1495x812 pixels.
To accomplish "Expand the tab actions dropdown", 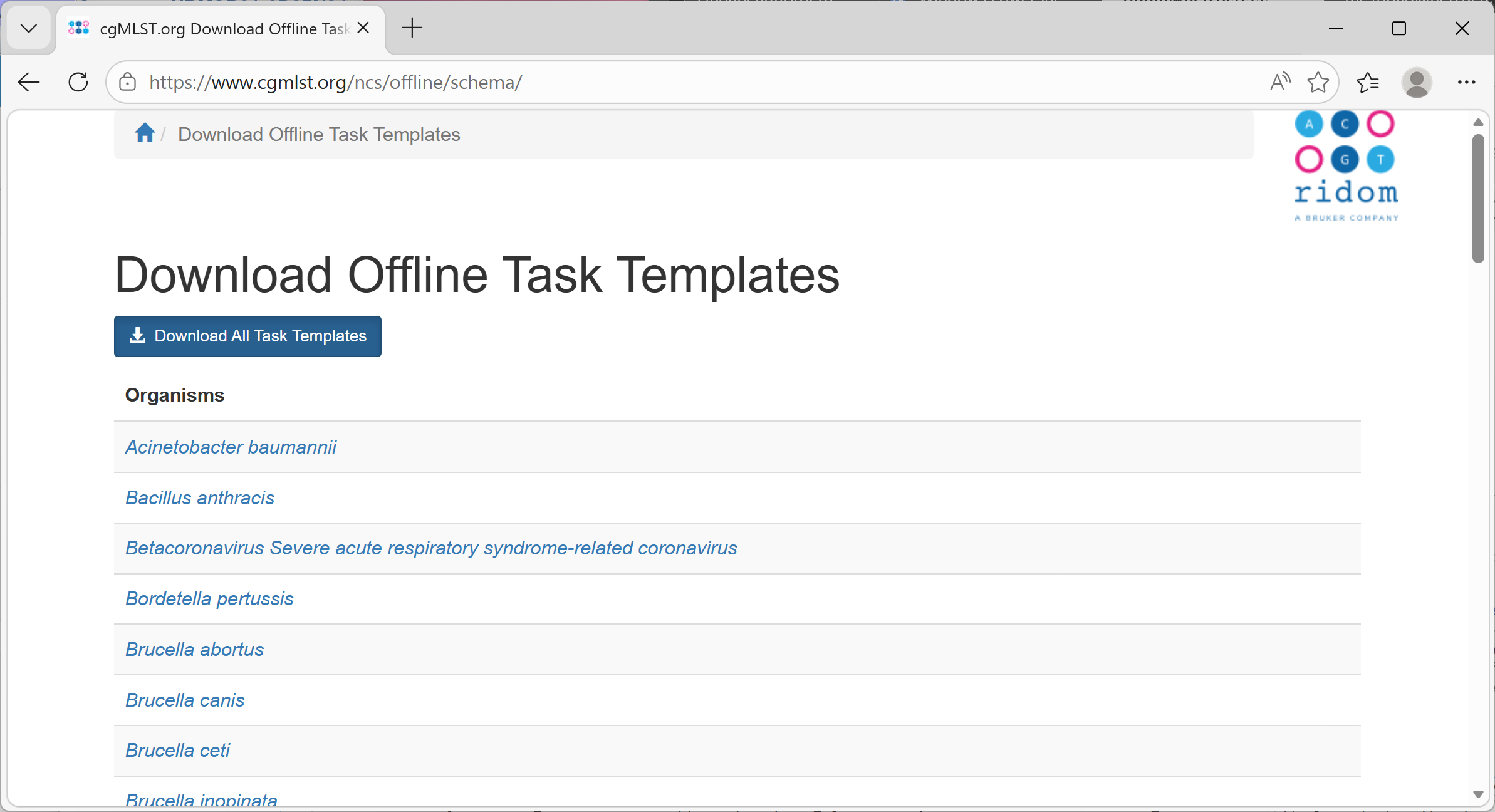I will click(x=29, y=28).
